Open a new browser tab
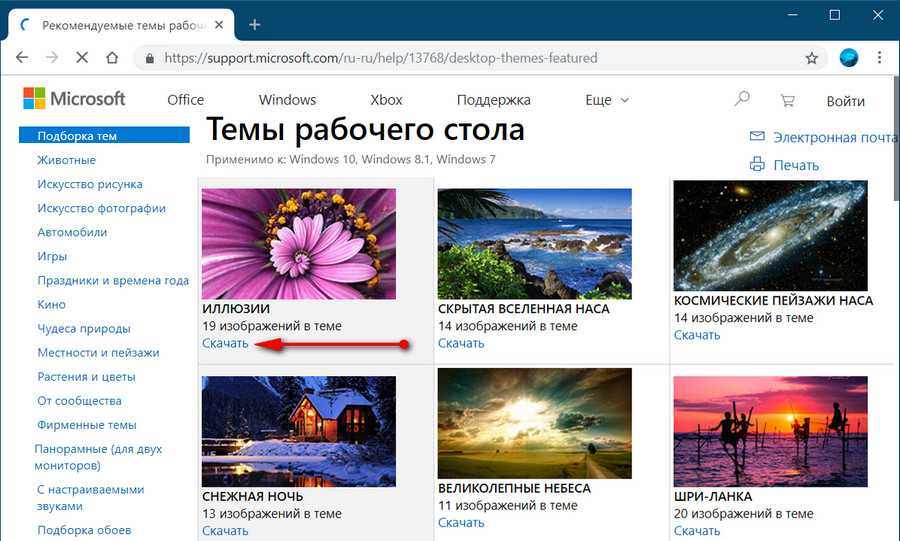 tap(255, 24)
